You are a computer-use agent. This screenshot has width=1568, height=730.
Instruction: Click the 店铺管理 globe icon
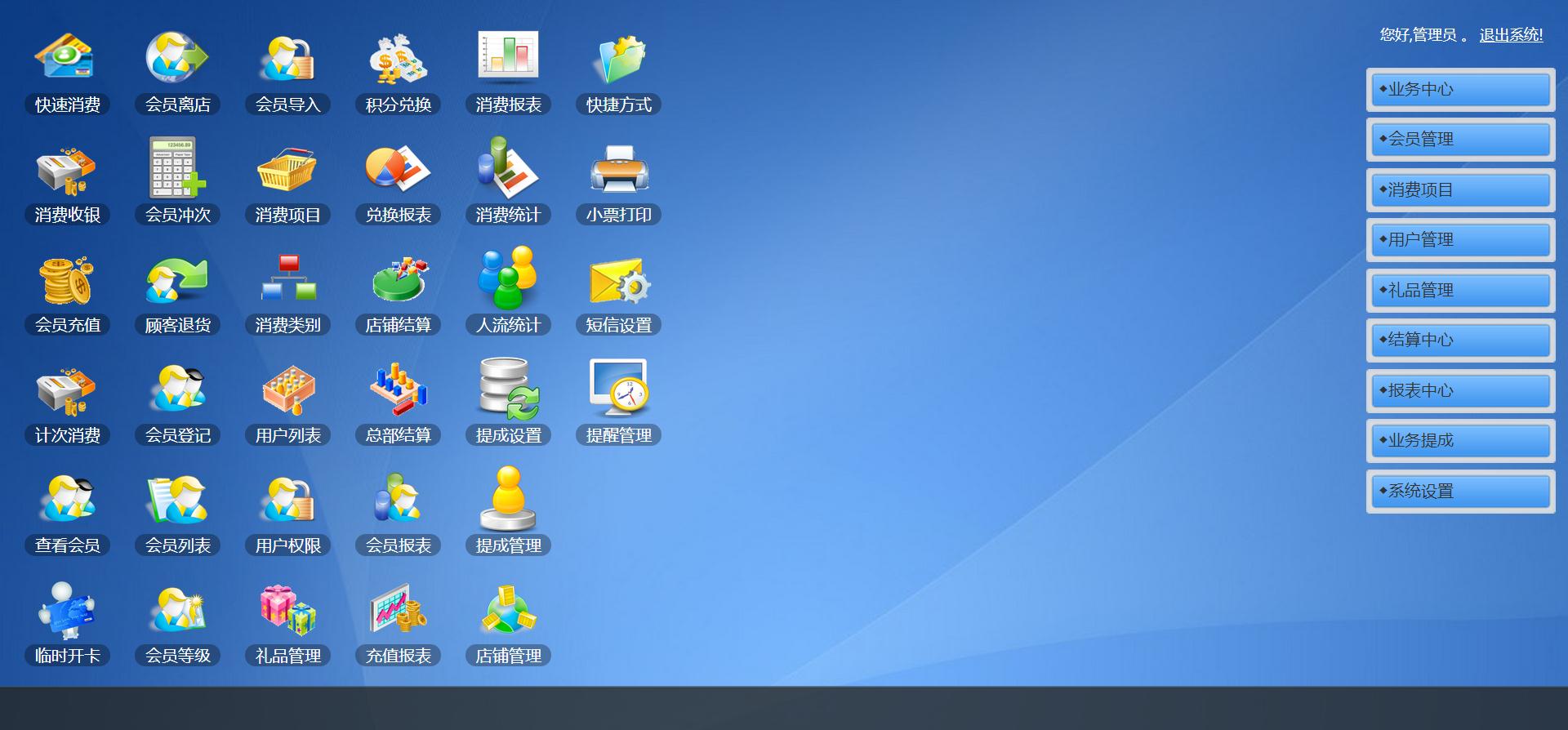pos(507,610)
